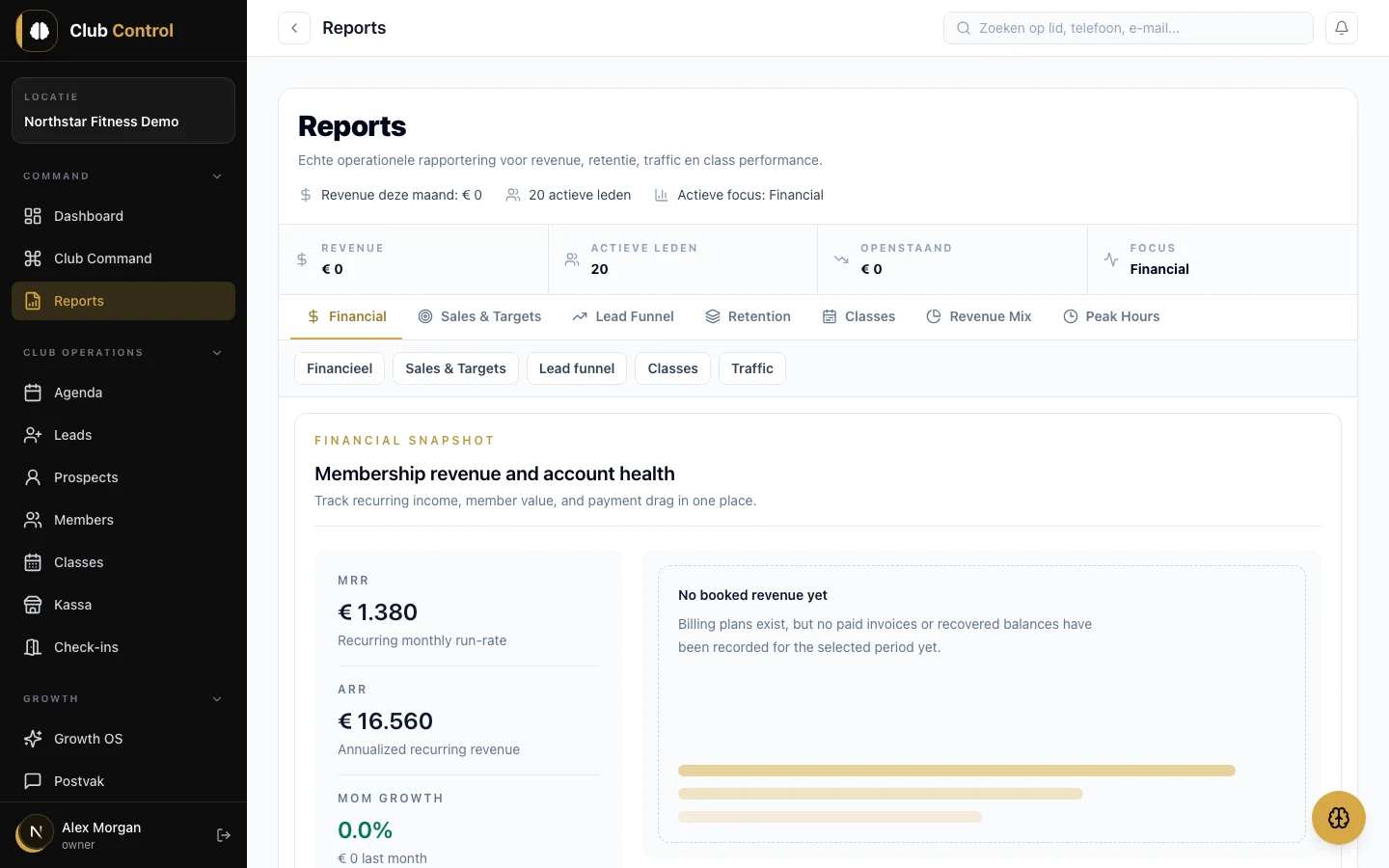The width and height of the screenshot is (1389, 868).
Task: Click the back arrow button
Action: pos(294,28)
